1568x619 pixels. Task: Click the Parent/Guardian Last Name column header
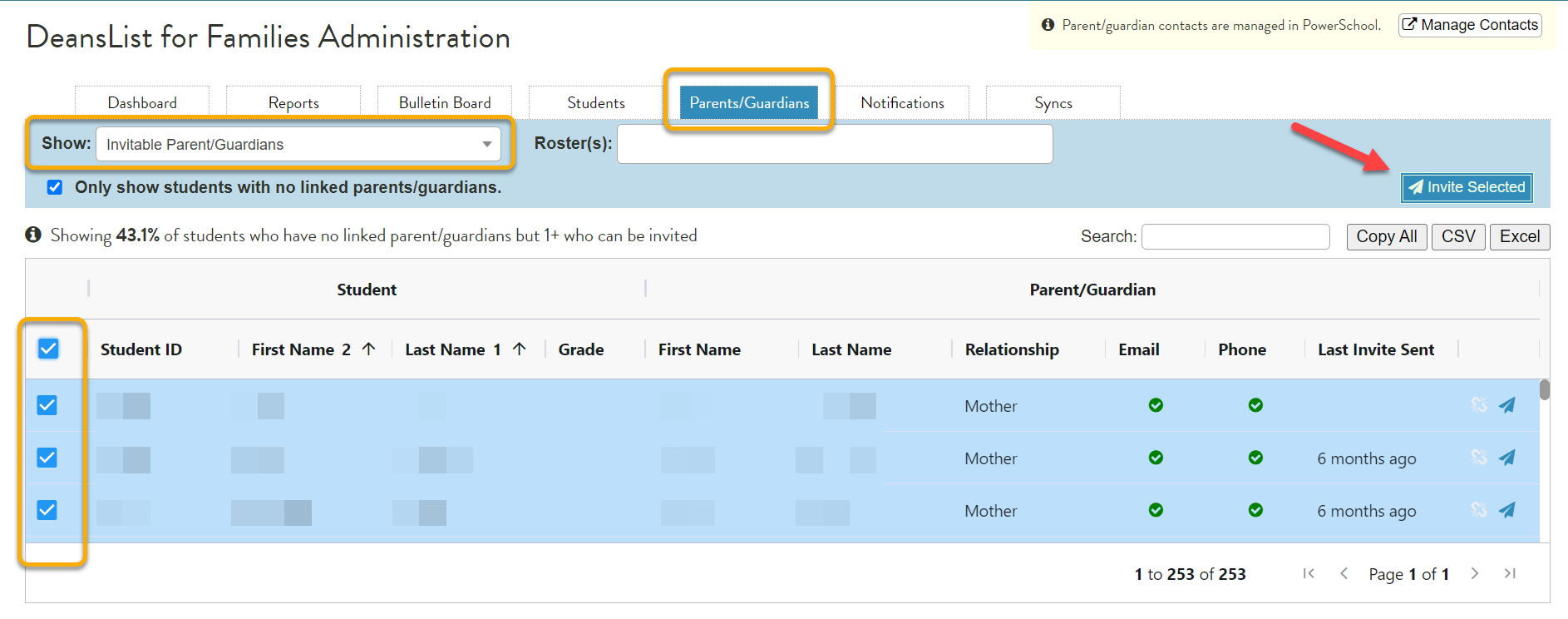click(851, 349)
